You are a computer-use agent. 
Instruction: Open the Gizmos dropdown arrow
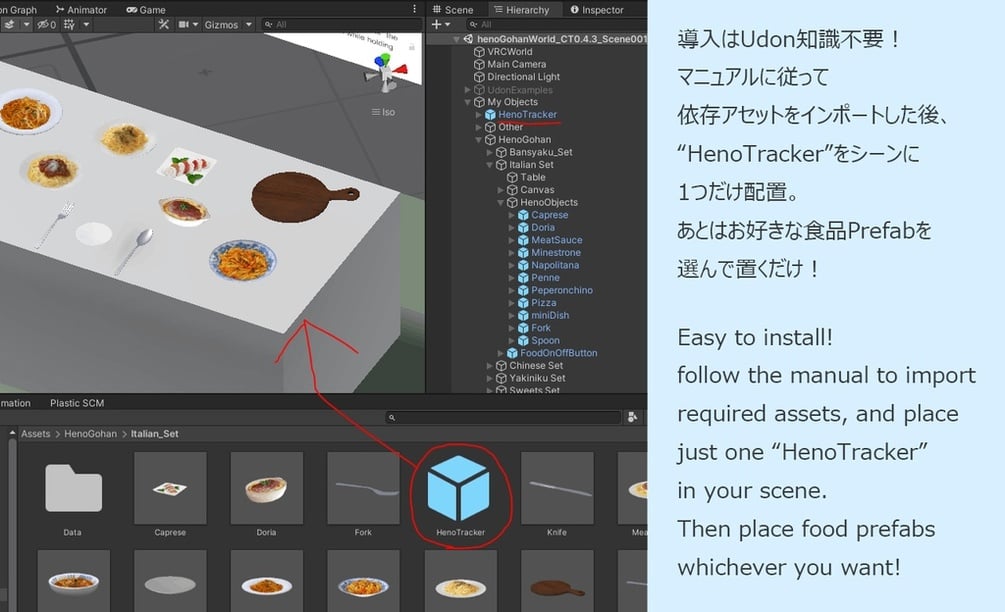tap(249, 24)
